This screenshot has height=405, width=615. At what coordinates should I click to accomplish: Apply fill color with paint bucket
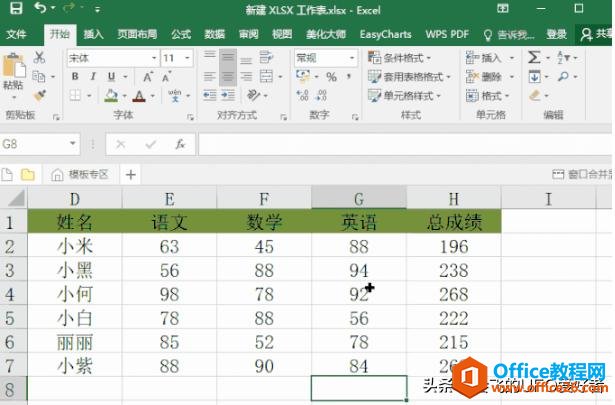click(x=111, y=95)
